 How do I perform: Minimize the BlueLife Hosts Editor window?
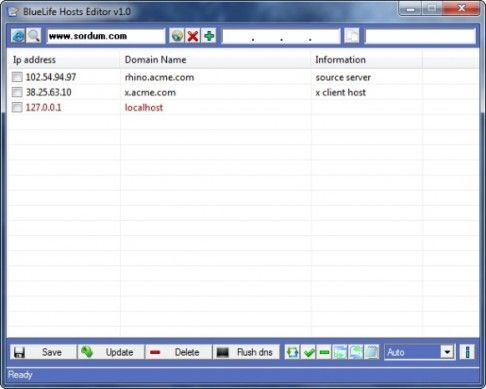[x=410, y=9]
